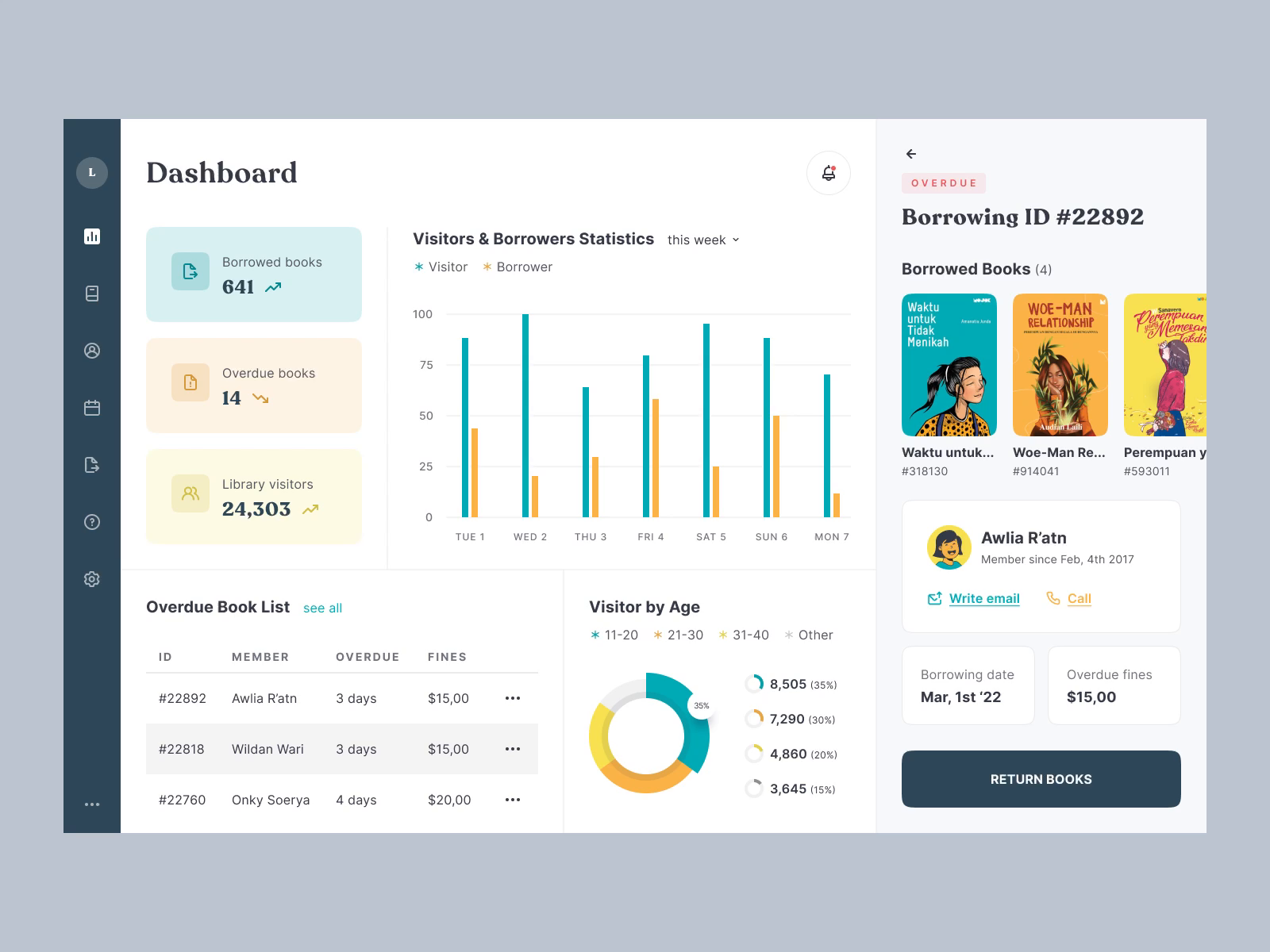Open the 'Woe-Man Relationship' book cover

[1060, 365]
